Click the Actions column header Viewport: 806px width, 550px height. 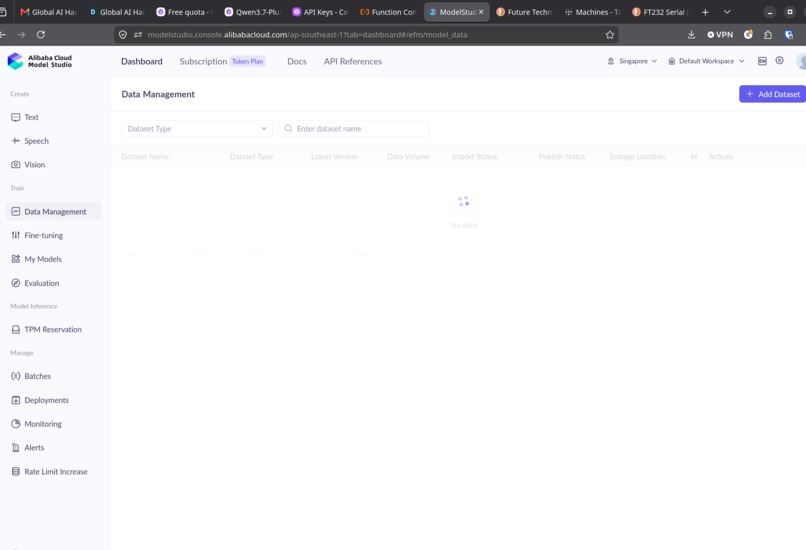(721, 156)
